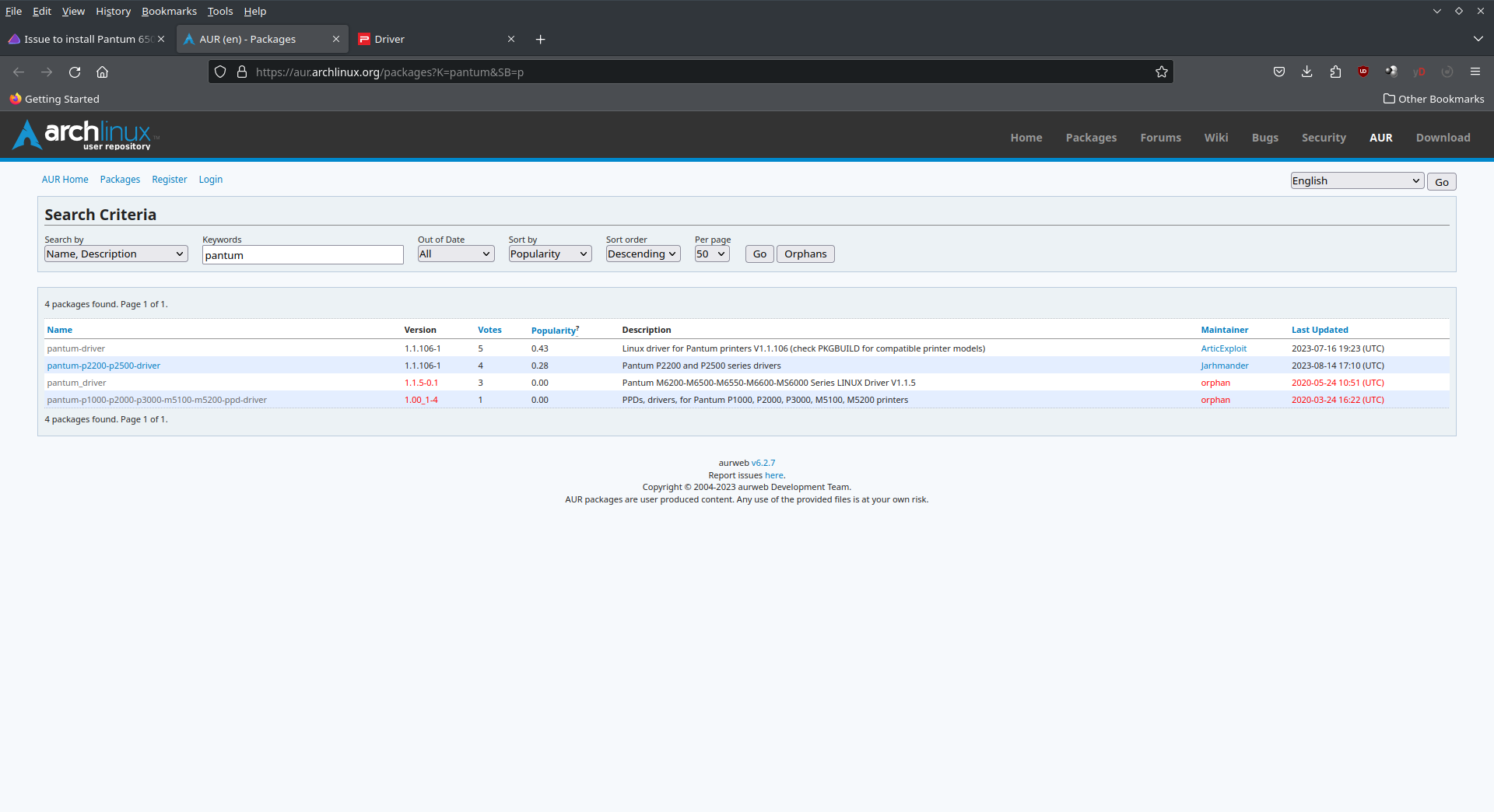Image resolution: width=1494 pixels, height=812 pixels.
Task: Open the Login link
Action: [210, 179]
